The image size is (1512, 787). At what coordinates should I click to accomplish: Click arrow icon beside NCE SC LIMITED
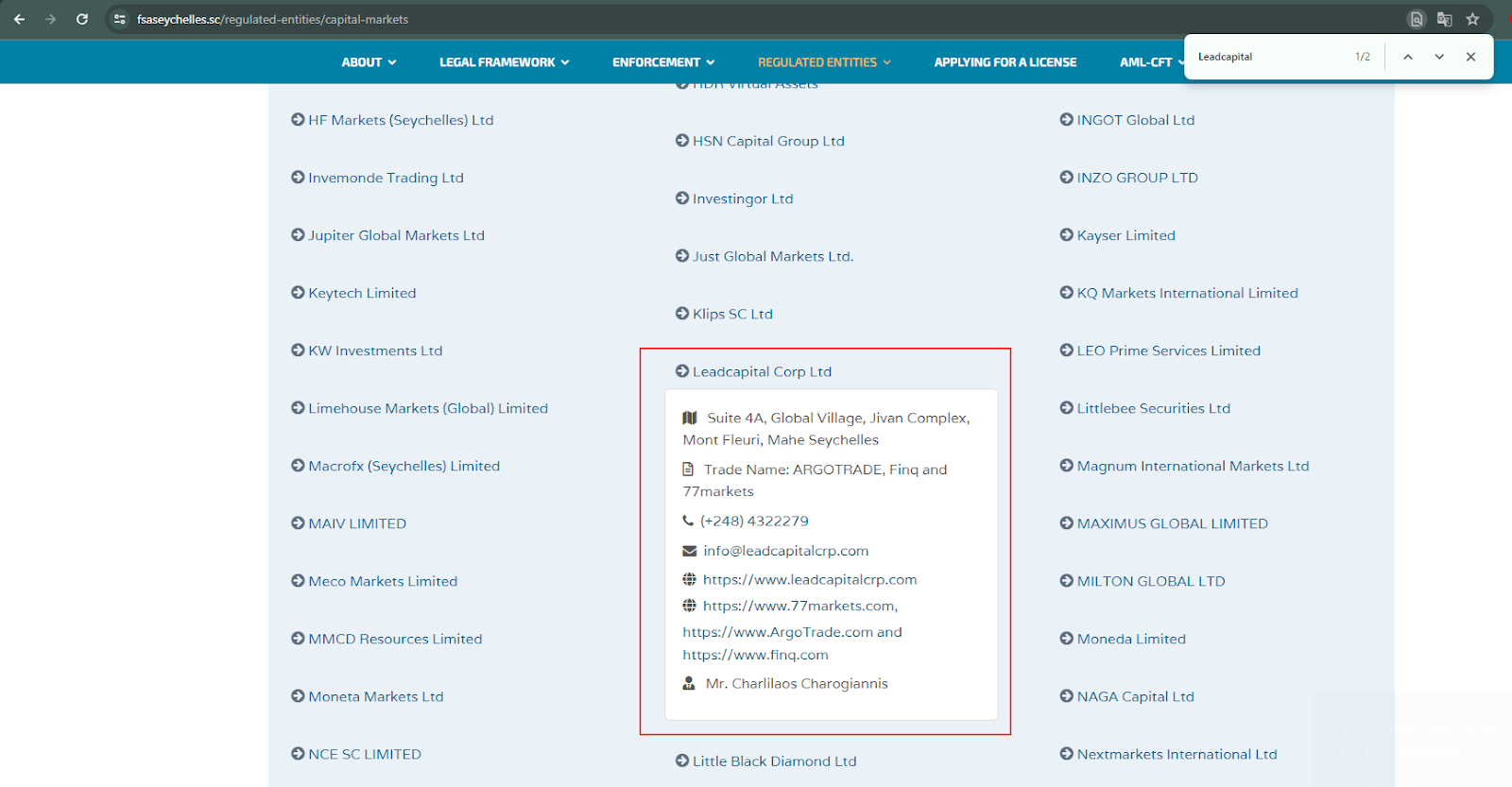[x=298, y=754]
